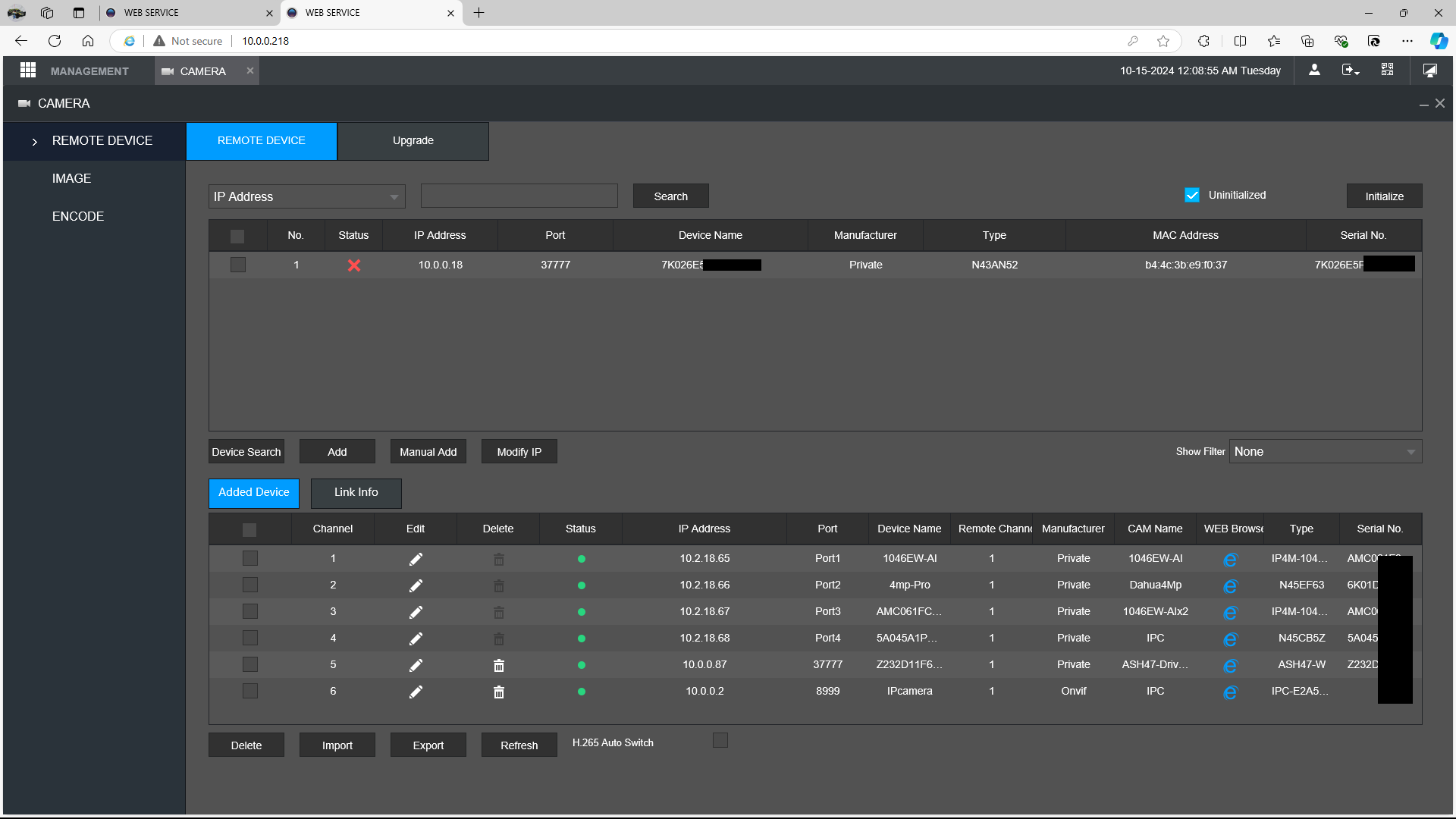Open browser extensions icon
Viewport: 1456px width, 819px height.
[1203, 41]
